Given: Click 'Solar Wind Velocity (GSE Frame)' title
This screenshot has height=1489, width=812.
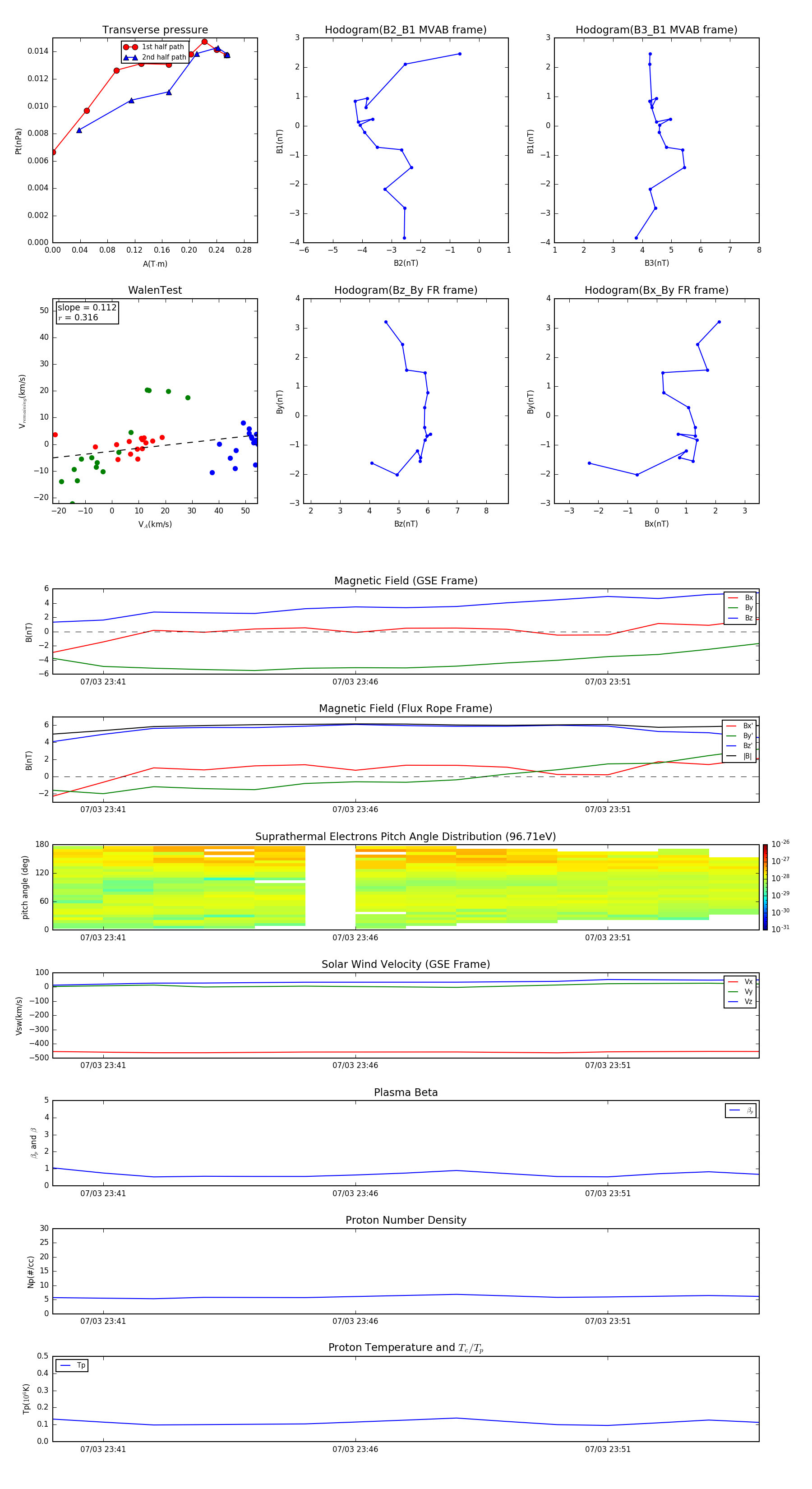Looking at the screenshot, I should [406, 964].
